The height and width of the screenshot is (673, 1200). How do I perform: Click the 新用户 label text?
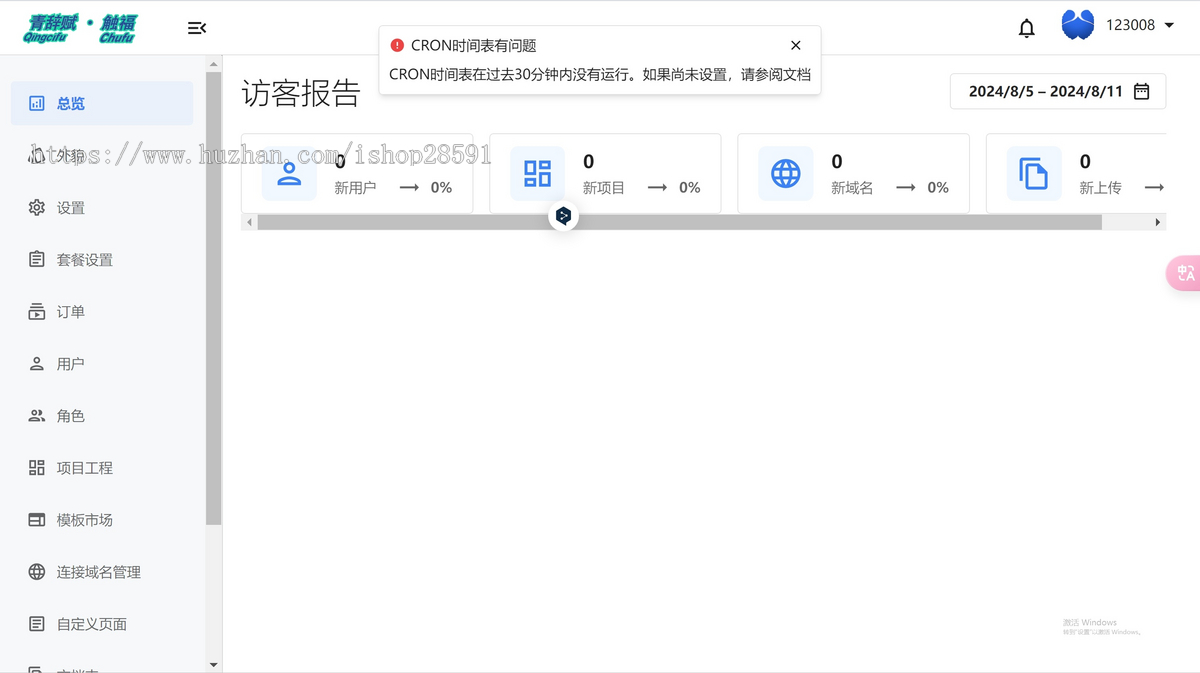coord(355,187)
